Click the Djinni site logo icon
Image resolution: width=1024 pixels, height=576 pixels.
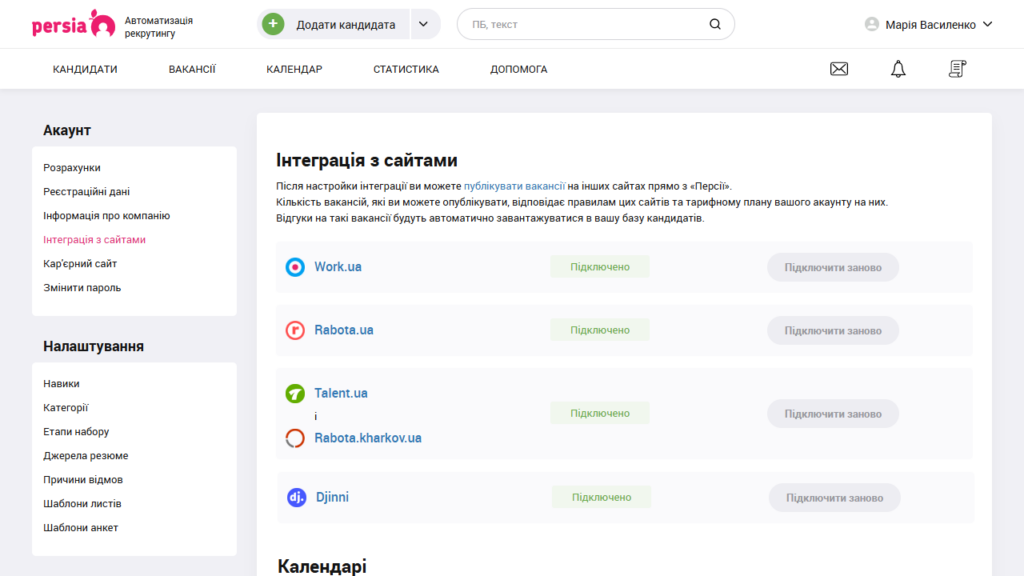click(296, 497)
